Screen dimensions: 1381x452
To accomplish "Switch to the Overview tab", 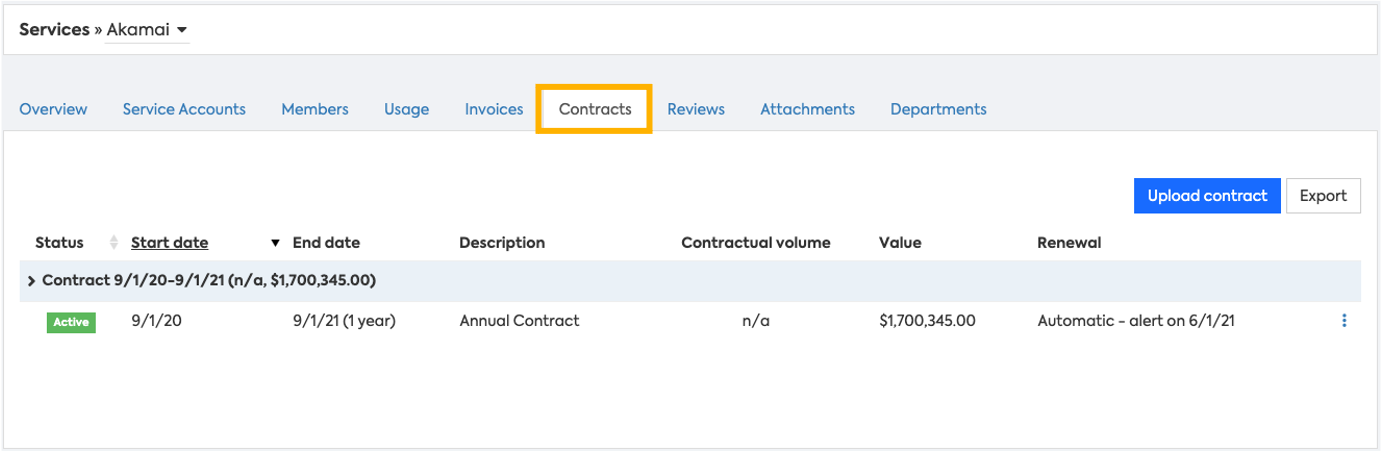I will tap(53, 109).
